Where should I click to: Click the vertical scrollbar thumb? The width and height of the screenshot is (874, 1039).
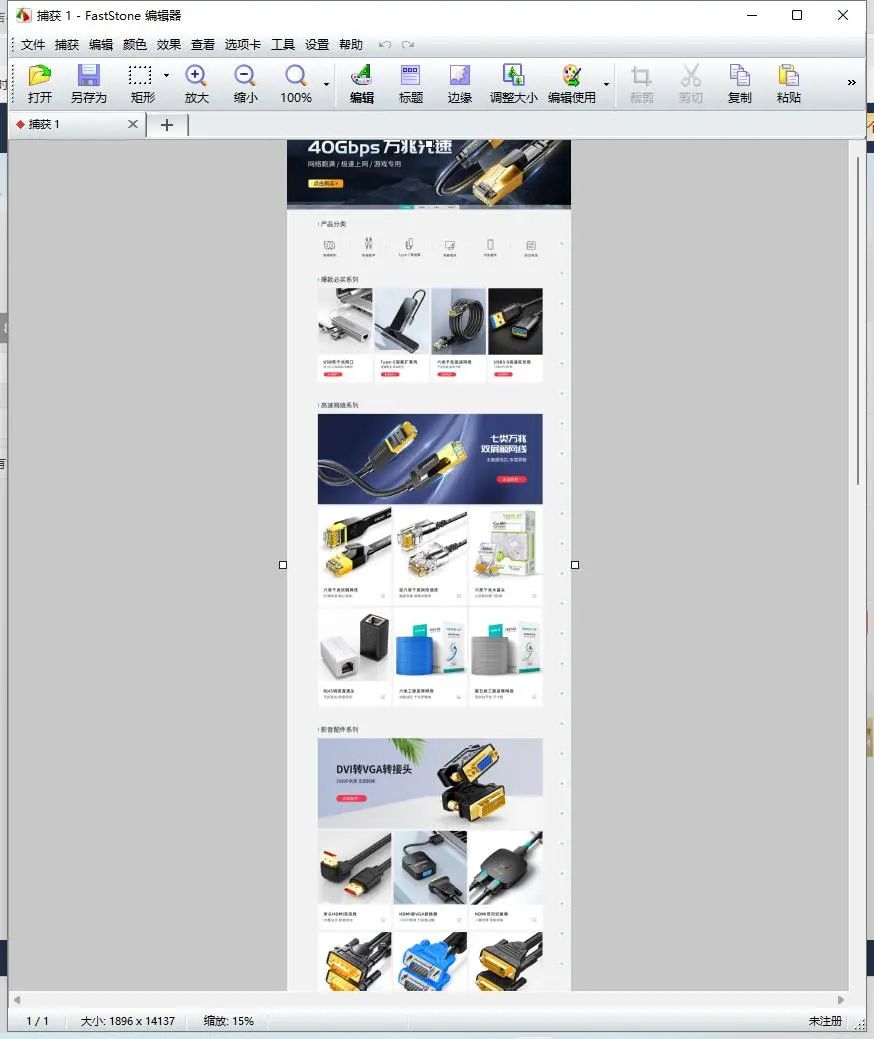(x=857, y=321)
